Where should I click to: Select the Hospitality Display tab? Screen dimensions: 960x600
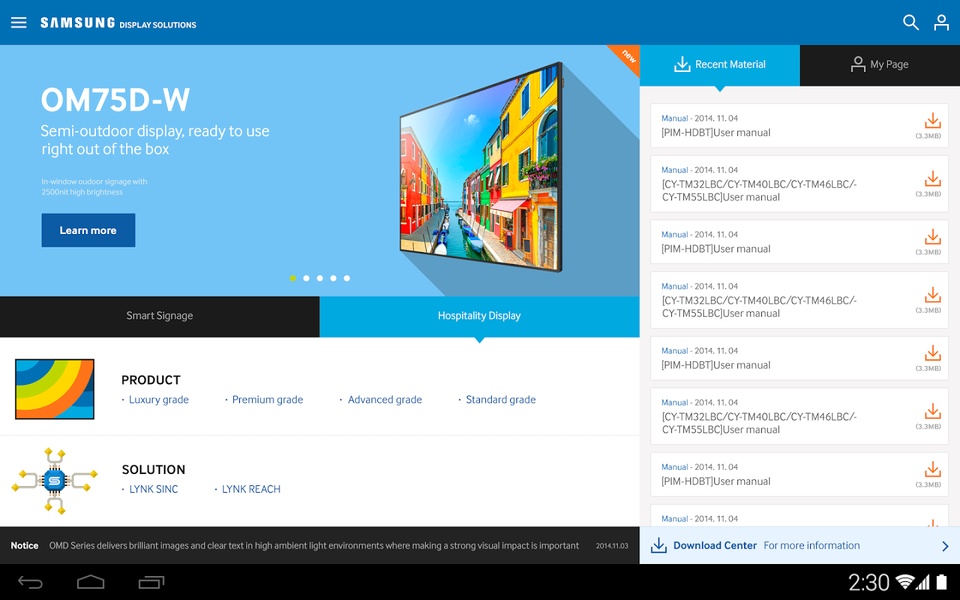pos(479,316)
